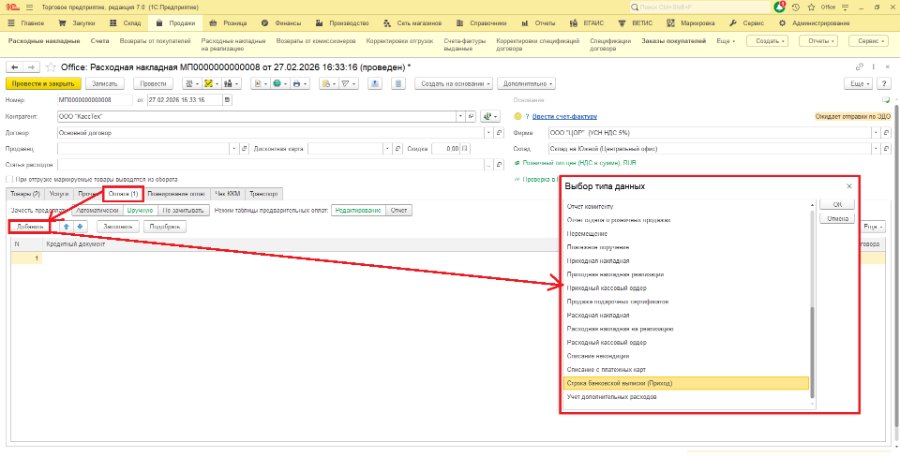Switch to the Транспорт tab
The image size is (900, 457).
pyautogui.click(x=264, y=194)
